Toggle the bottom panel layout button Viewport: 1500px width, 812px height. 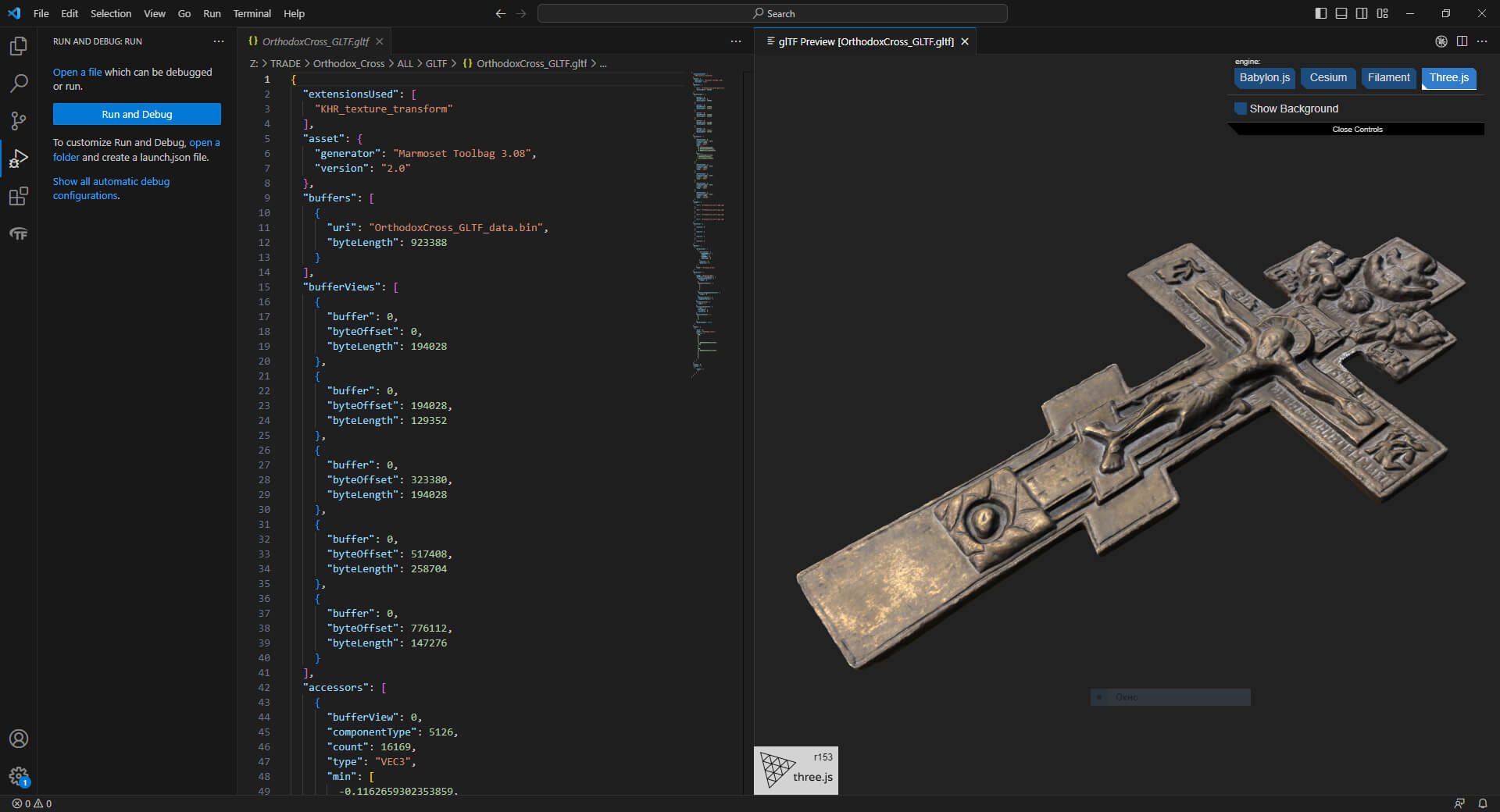point(1341,13)
